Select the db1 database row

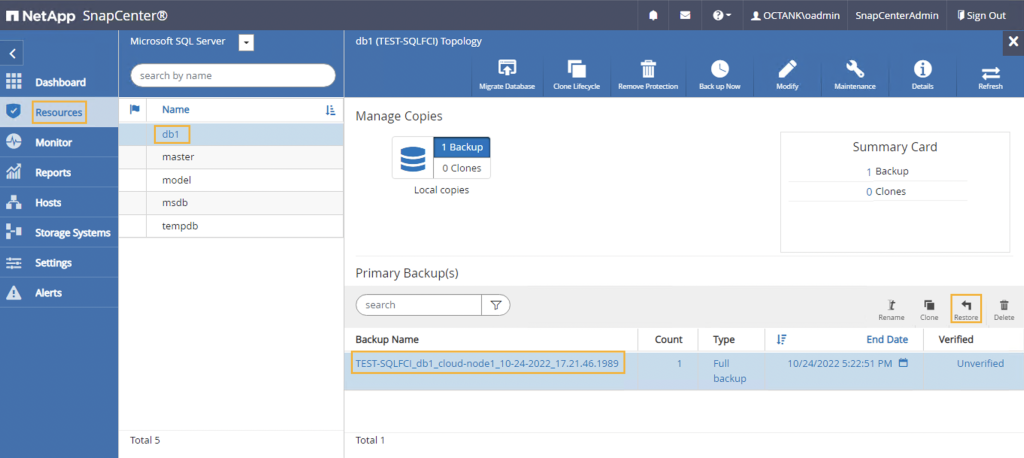point(231,135)
